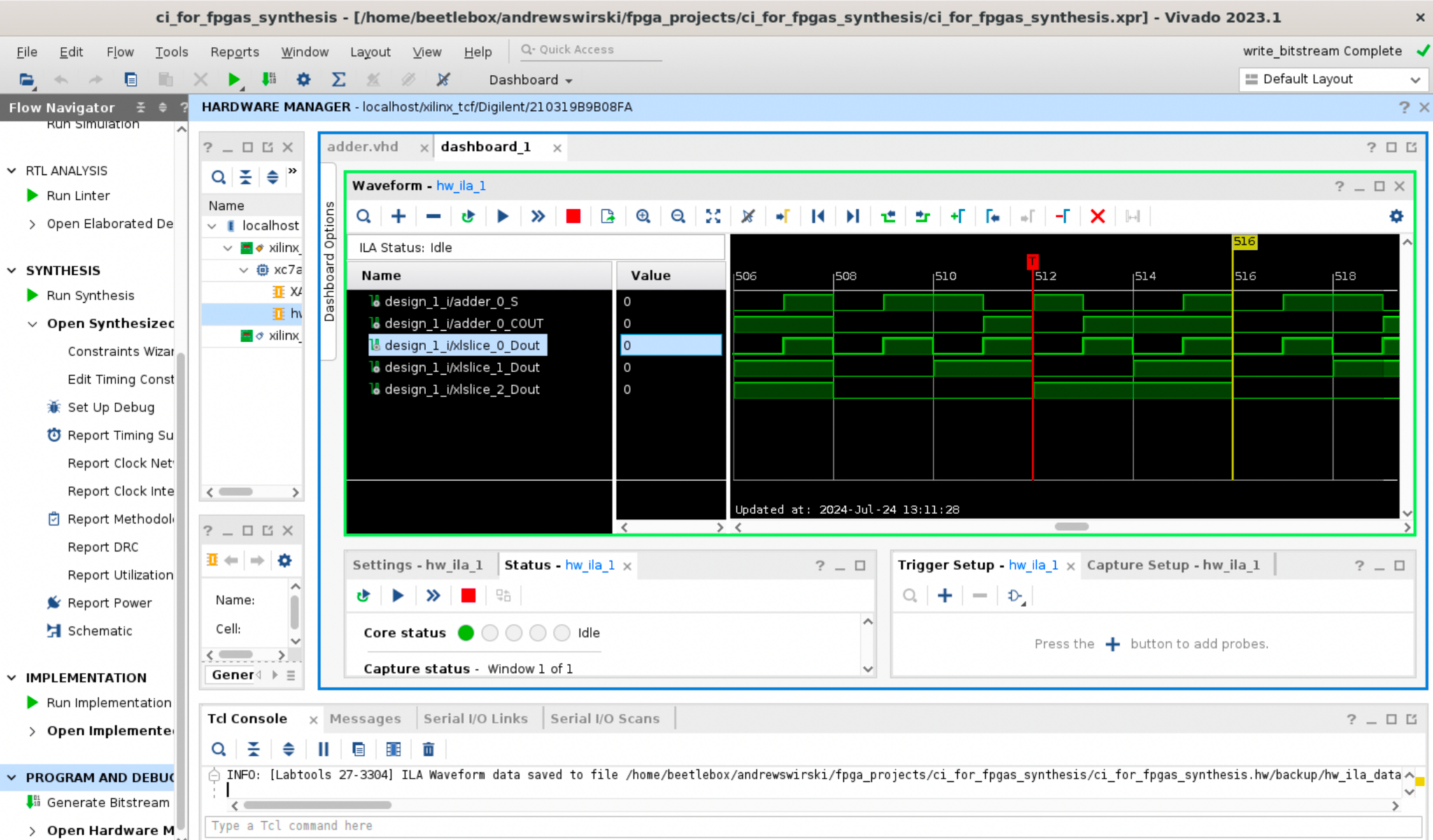Export ILA waveform data to file
This screenshot has width=1433, height=840.
[608, 216]
